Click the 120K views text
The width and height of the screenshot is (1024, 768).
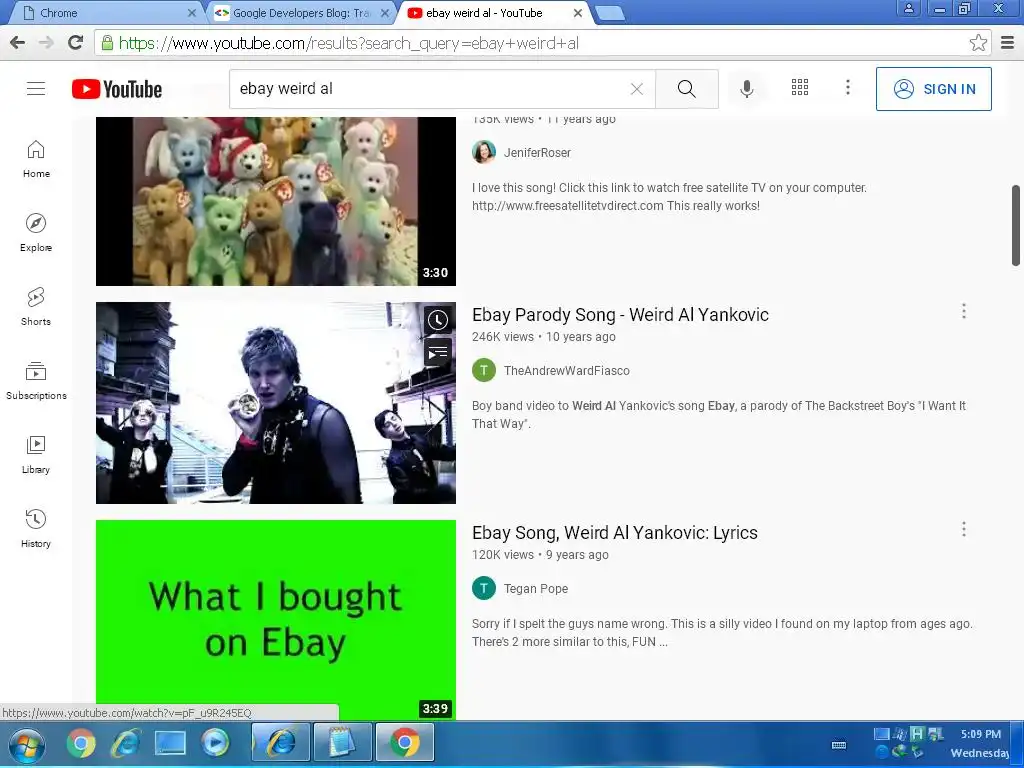tap(503, 555)
